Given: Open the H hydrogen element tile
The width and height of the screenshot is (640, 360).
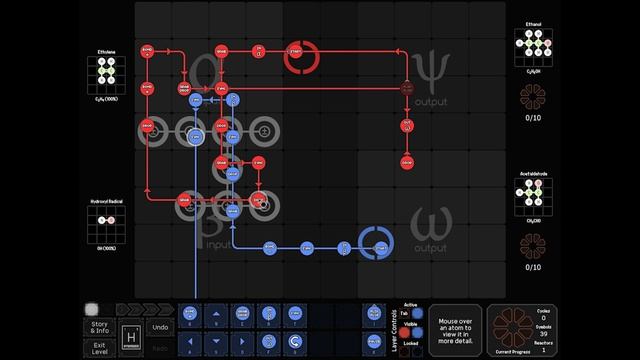Looking at the screenshot, I should (131, 338).
